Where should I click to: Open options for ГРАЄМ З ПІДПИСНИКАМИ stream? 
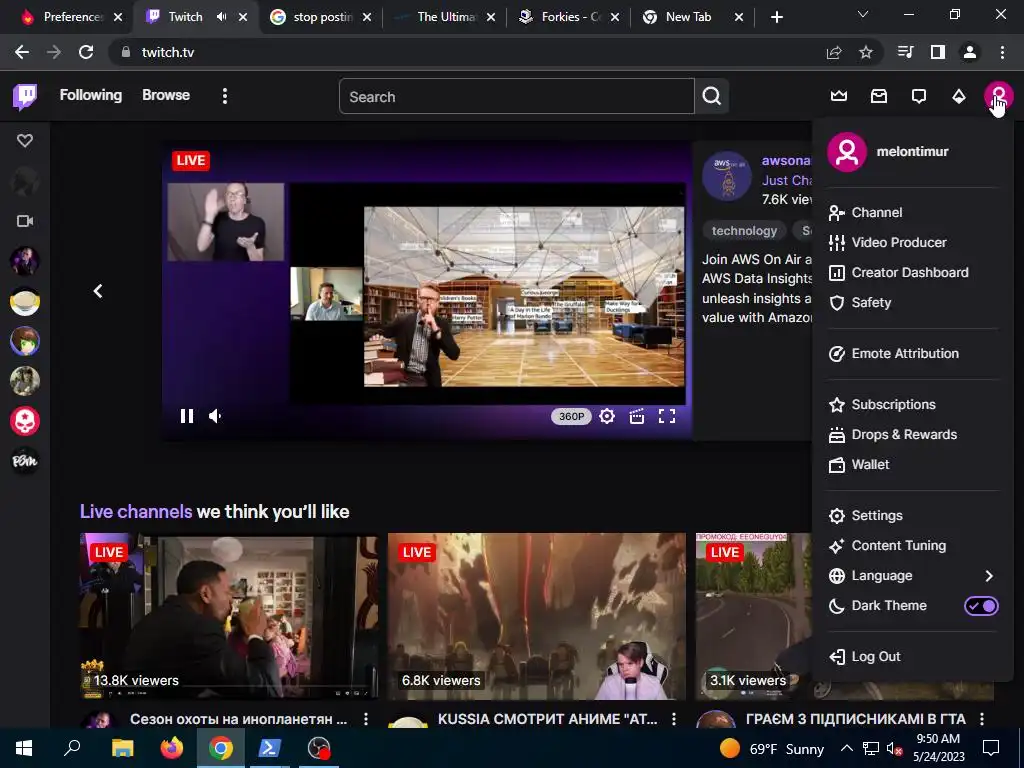point(982,719)
